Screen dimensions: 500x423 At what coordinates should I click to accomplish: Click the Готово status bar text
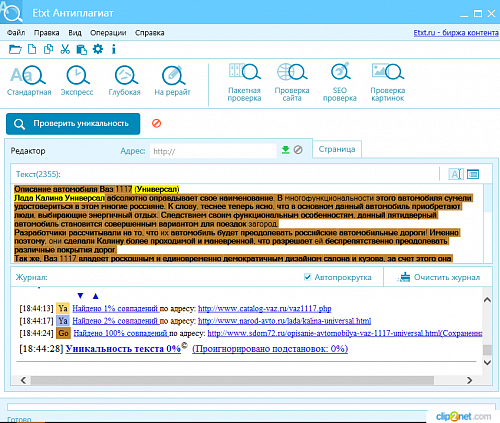coord(19,419)
